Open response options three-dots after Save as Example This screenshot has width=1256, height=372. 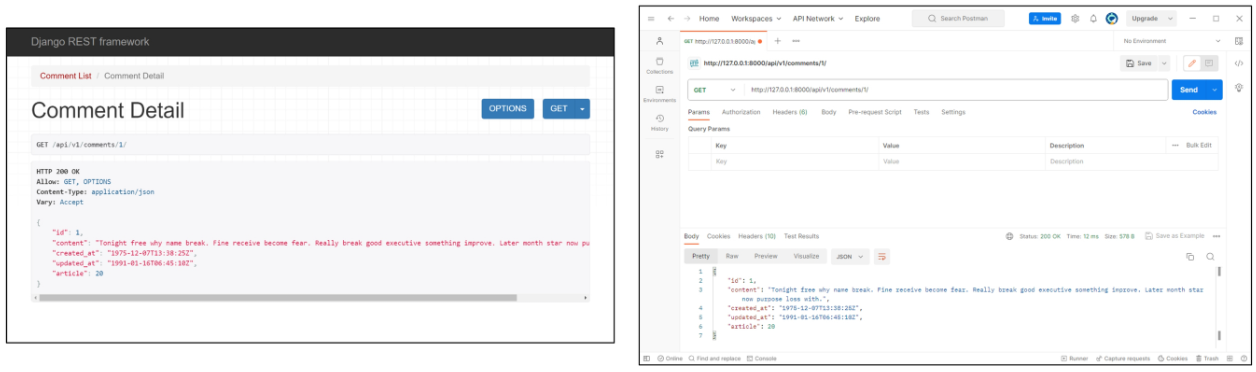tap(1216, 236)
